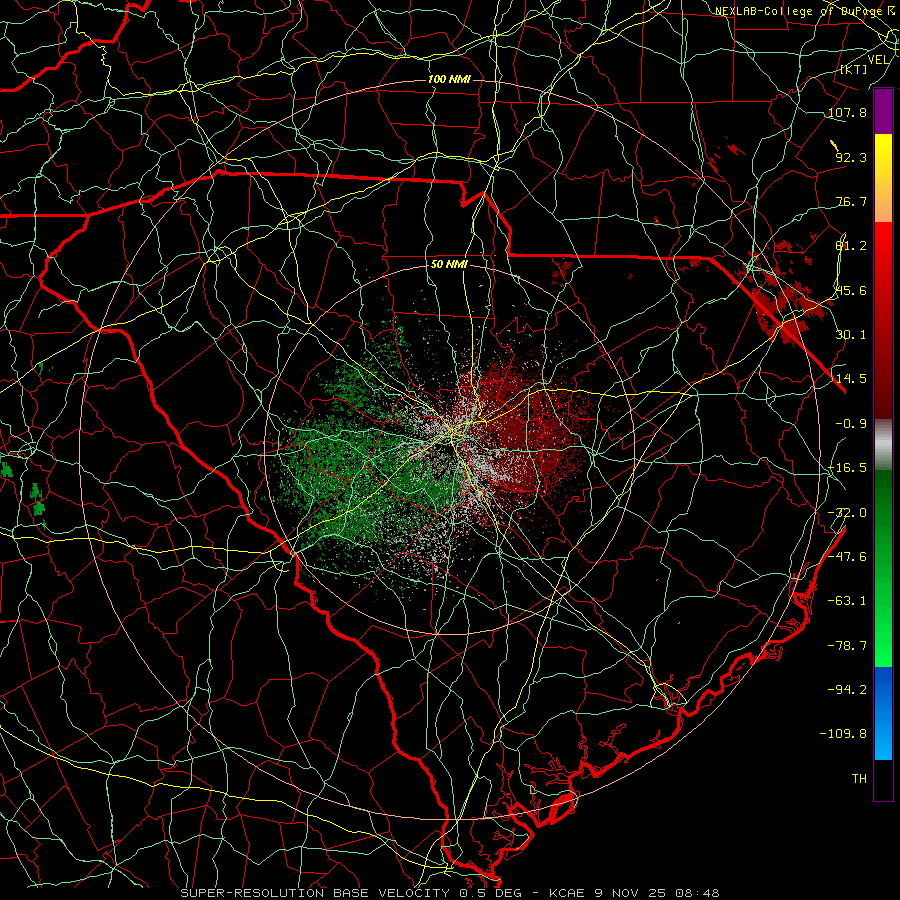Viewport: 900px width, 900px height.
Task: Click the 100 NMI range ring label
Action: tap(449, 79)
